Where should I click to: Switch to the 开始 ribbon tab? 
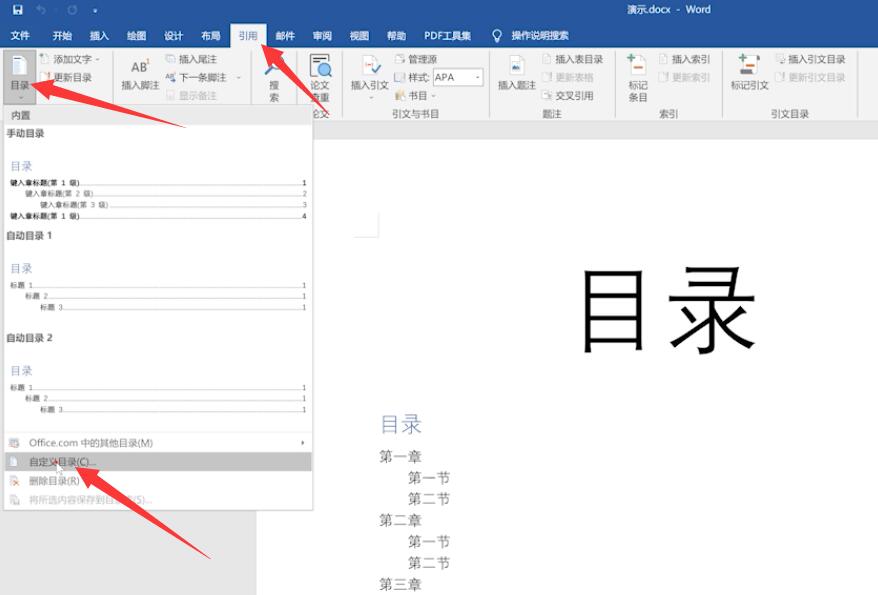[62, 36]
